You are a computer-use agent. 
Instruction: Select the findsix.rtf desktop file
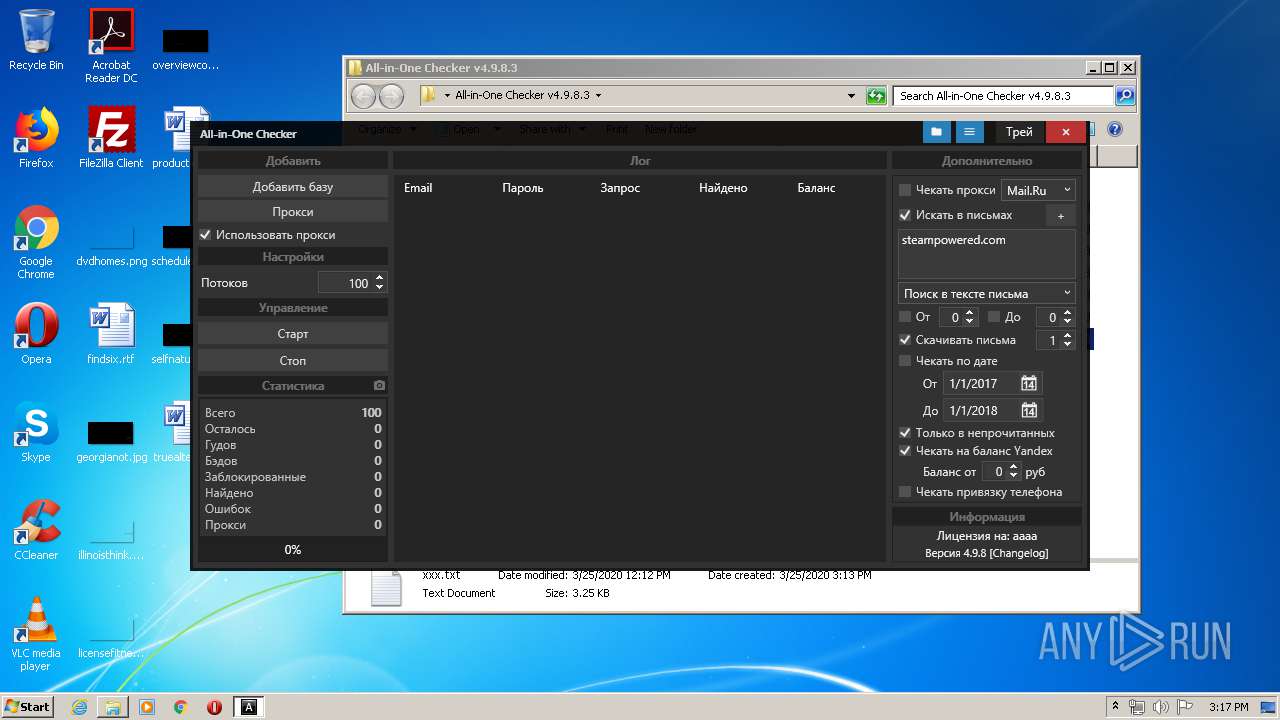pos(111,334)
